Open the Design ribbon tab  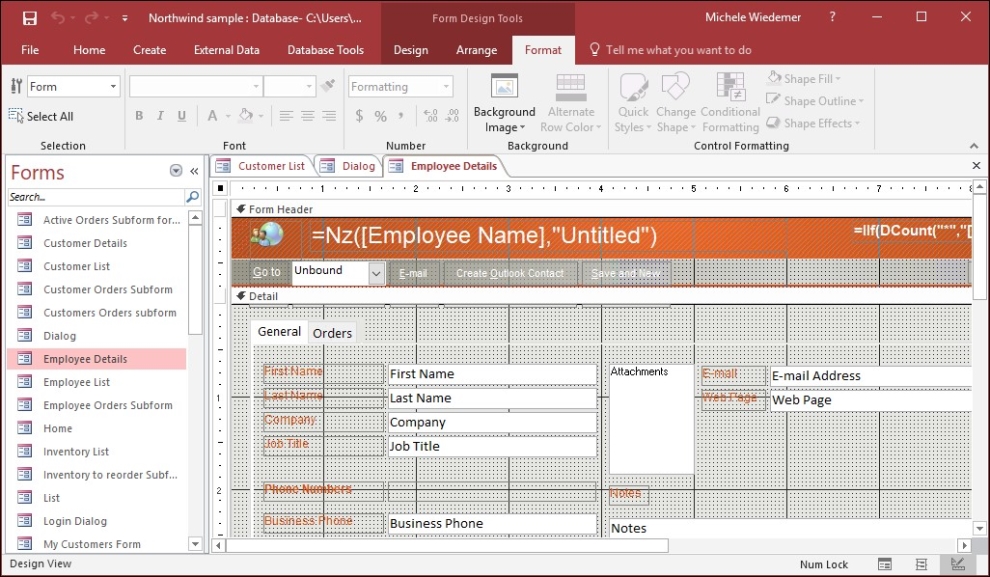(x=411, y=50)
